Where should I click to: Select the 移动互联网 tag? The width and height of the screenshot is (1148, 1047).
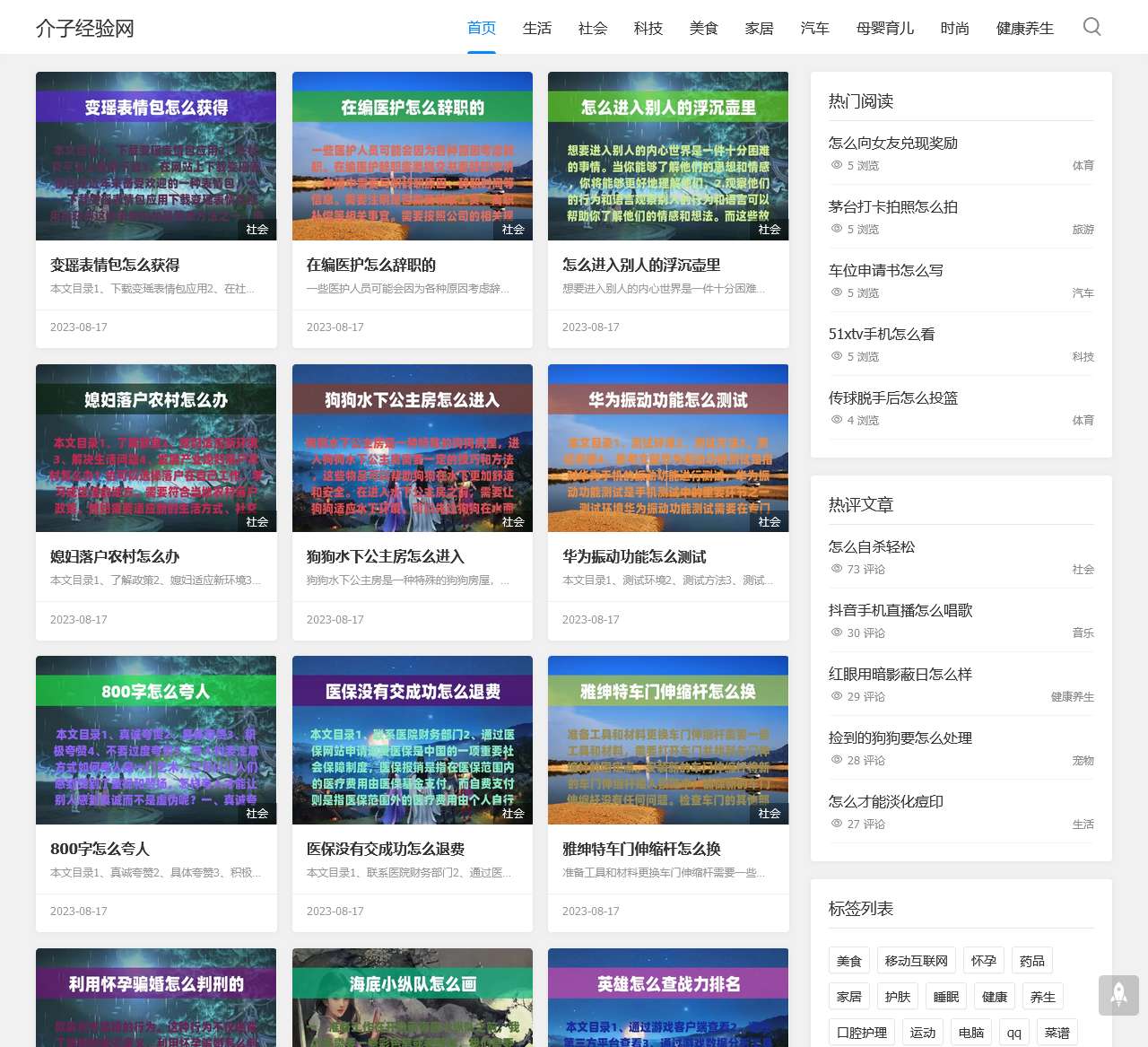tap(916, 961)
